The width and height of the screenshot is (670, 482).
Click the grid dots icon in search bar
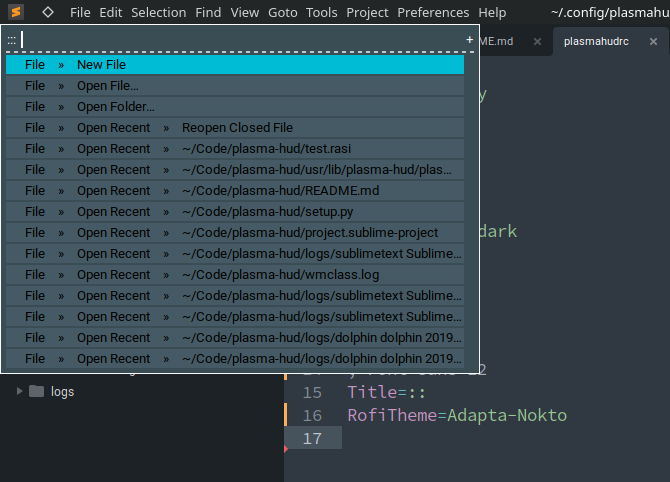(12, 41)
